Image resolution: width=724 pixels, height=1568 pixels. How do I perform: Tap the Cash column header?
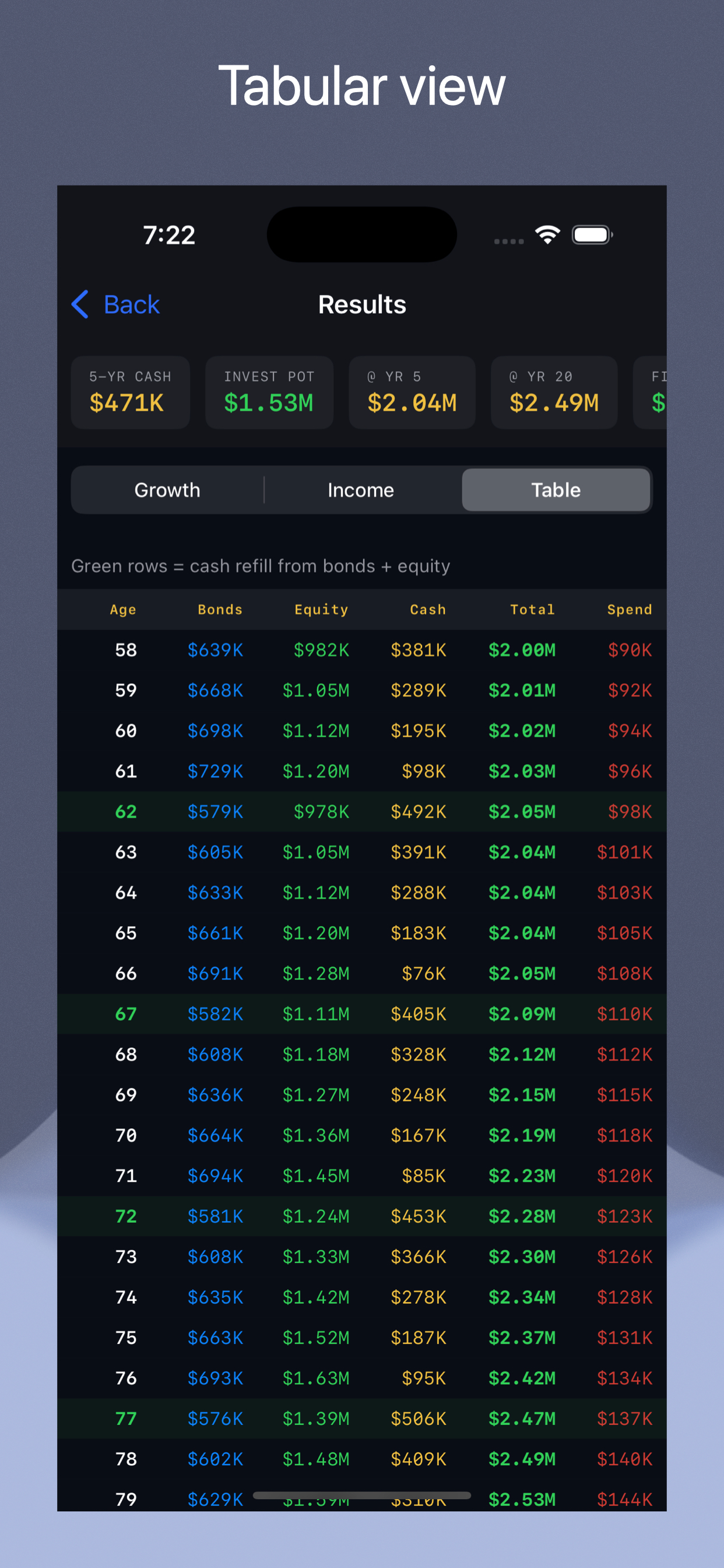[x=428, y=610]
